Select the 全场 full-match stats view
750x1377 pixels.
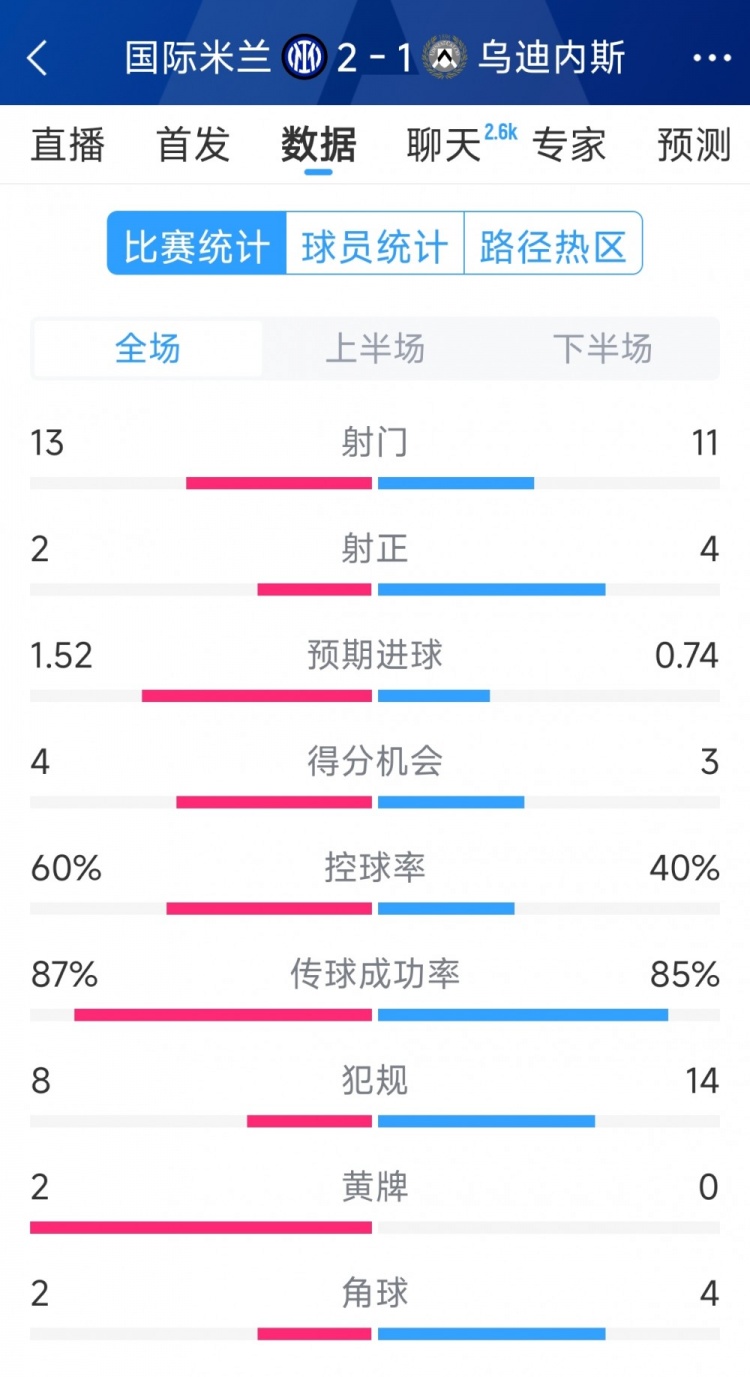point(147,348)
